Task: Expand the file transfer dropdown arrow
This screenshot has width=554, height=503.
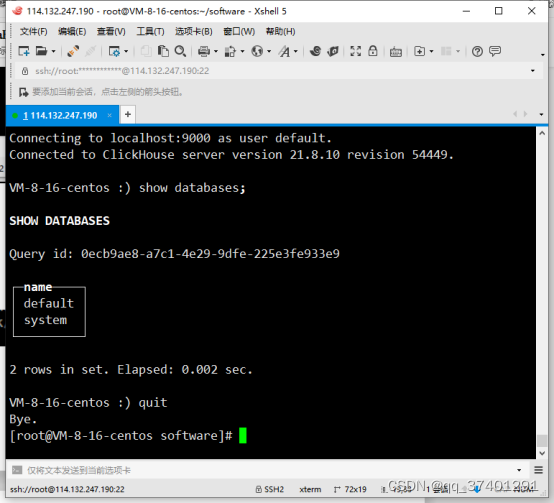Action: coord(242,52)
